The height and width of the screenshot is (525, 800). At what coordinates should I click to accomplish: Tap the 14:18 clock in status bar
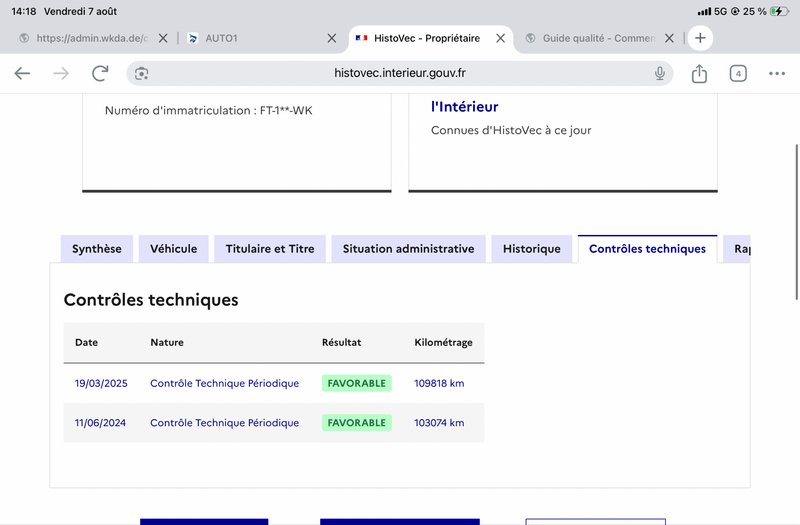click(23, 11)
